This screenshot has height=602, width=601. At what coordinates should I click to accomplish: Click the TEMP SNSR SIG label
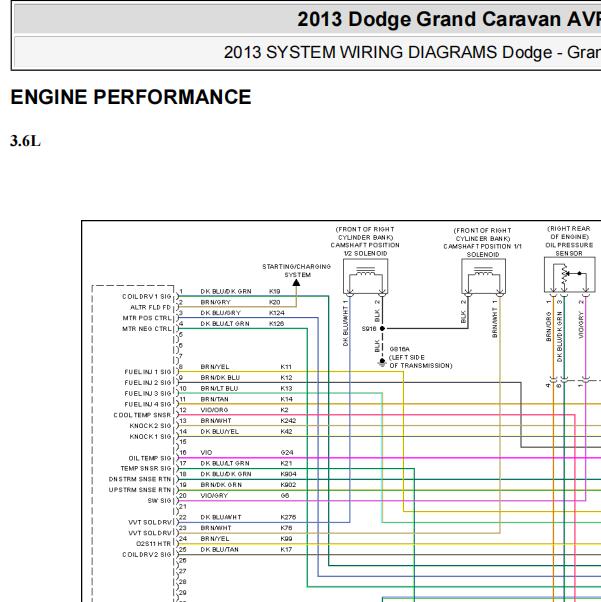(146, 468)
